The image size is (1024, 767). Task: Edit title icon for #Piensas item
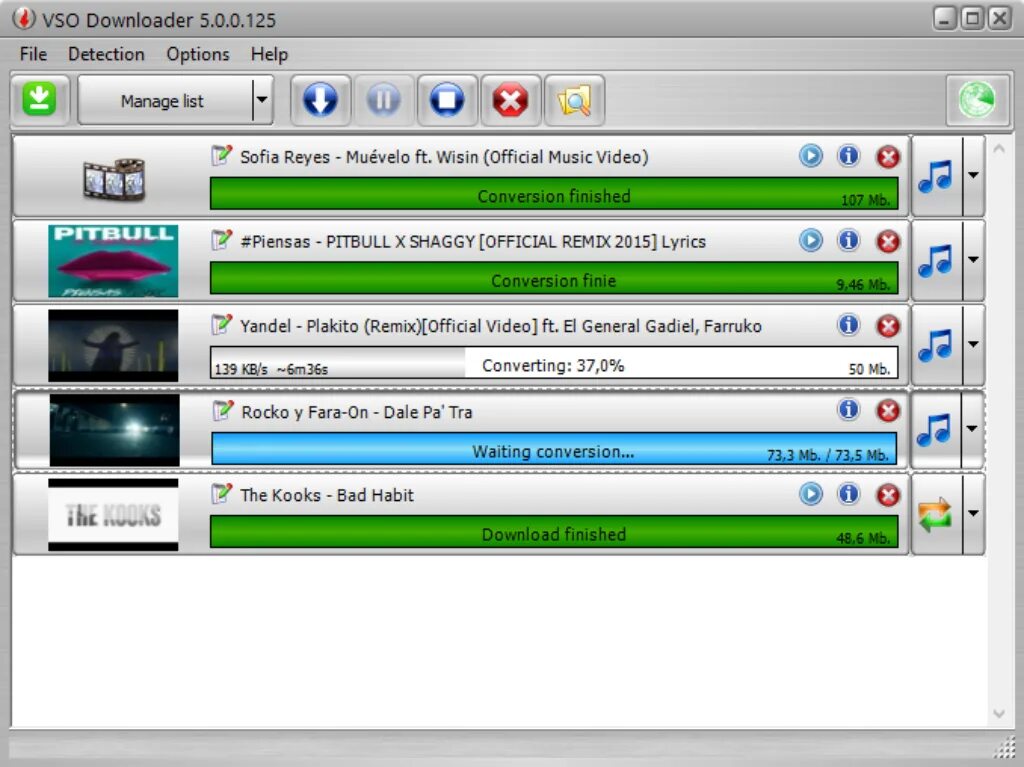pos(221,240)
